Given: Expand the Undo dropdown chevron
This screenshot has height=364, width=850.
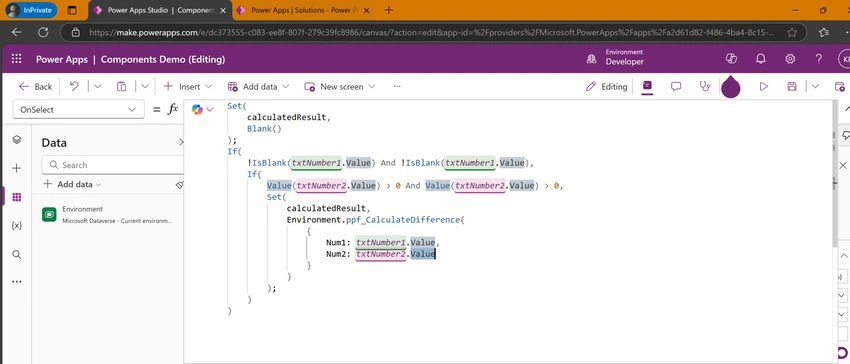Looking at the screenshot, I should tap(98, 86).
